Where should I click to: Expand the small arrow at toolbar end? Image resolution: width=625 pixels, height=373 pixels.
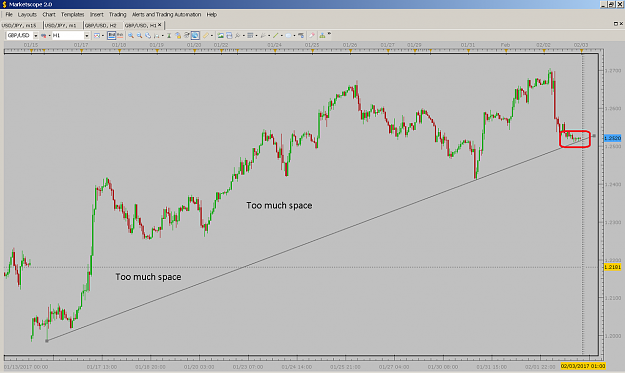329,33
